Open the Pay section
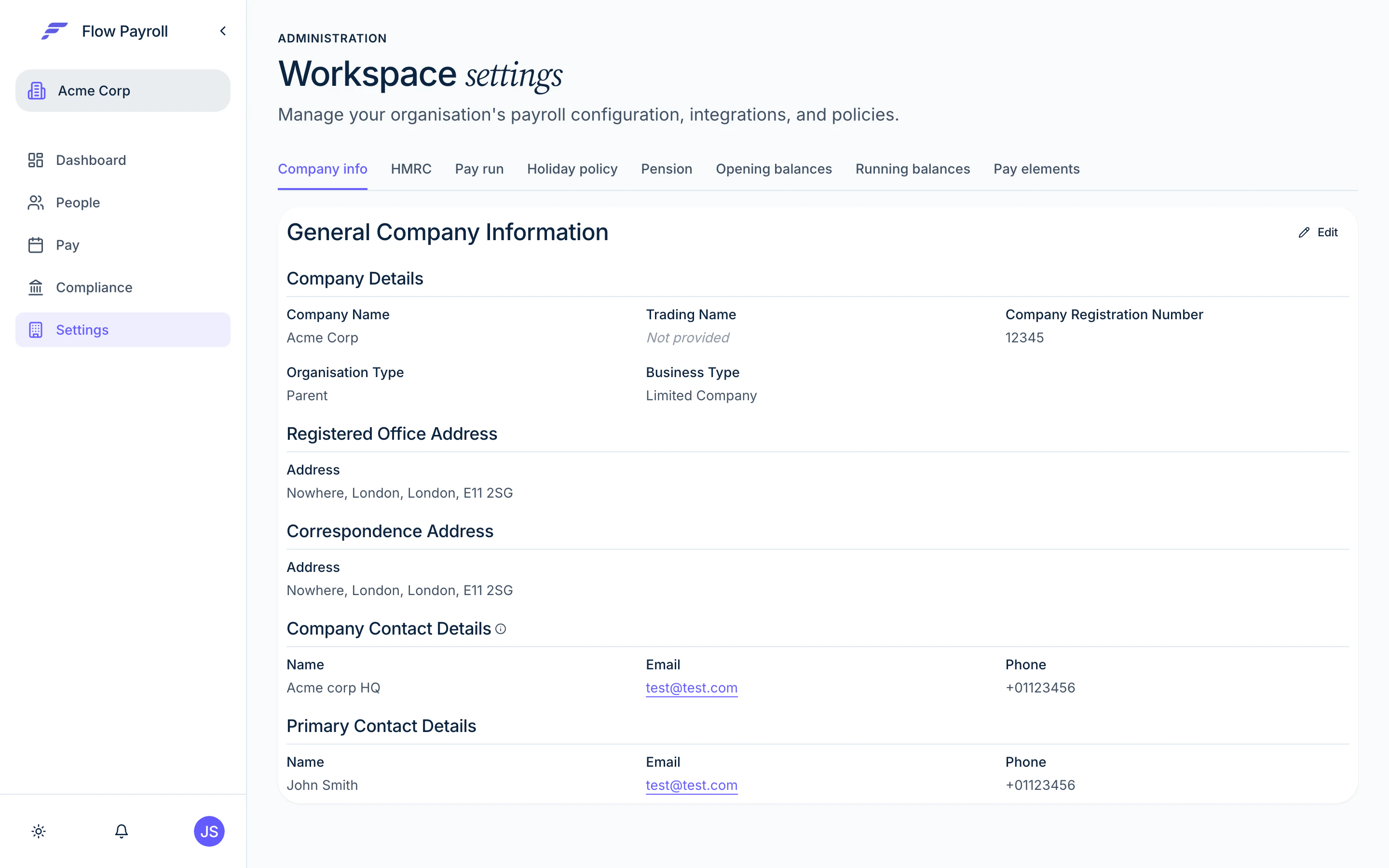The image size is (1389, 868). coord(123,245)
